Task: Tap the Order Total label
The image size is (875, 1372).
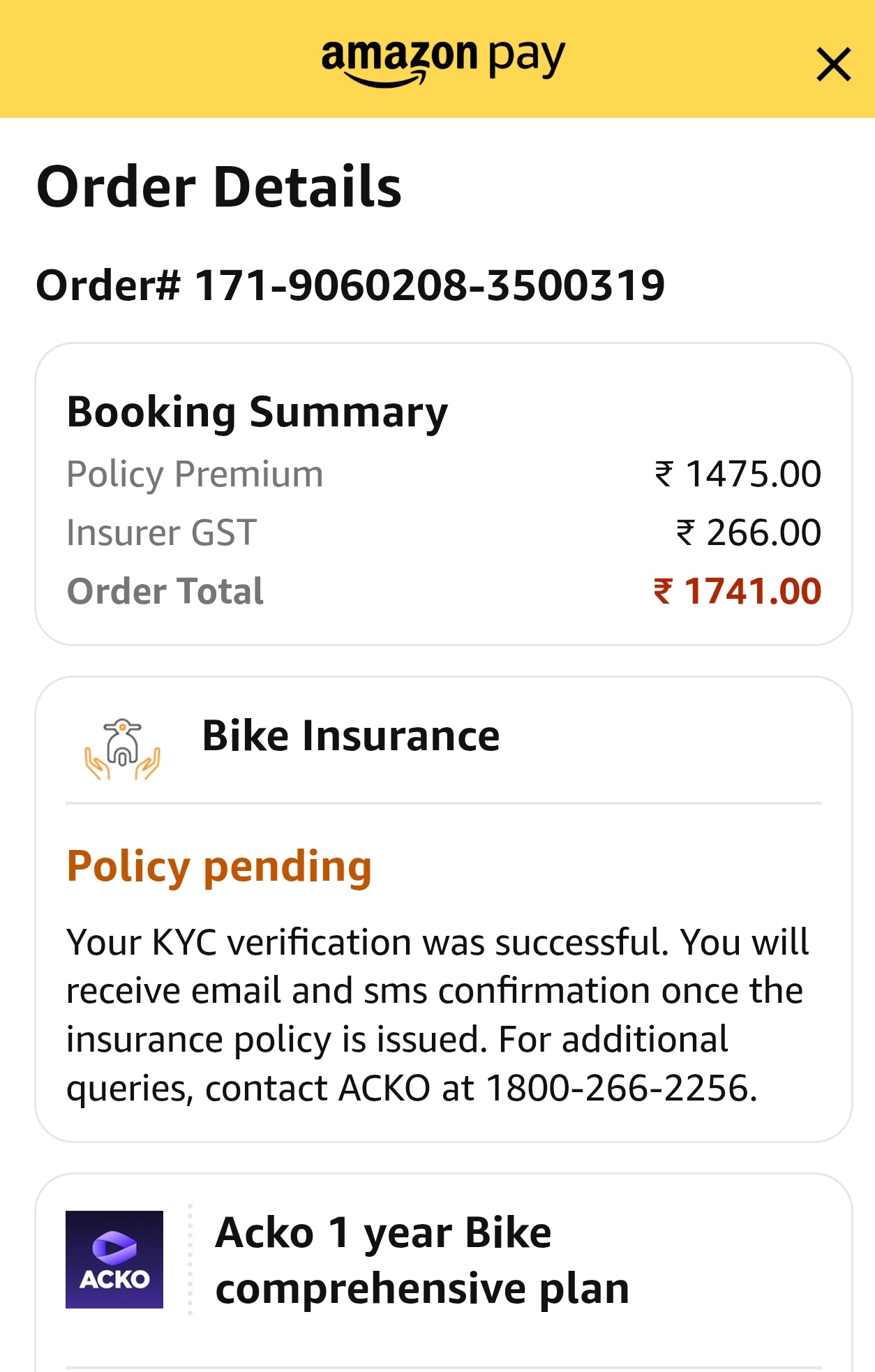Action: point(165,592)
